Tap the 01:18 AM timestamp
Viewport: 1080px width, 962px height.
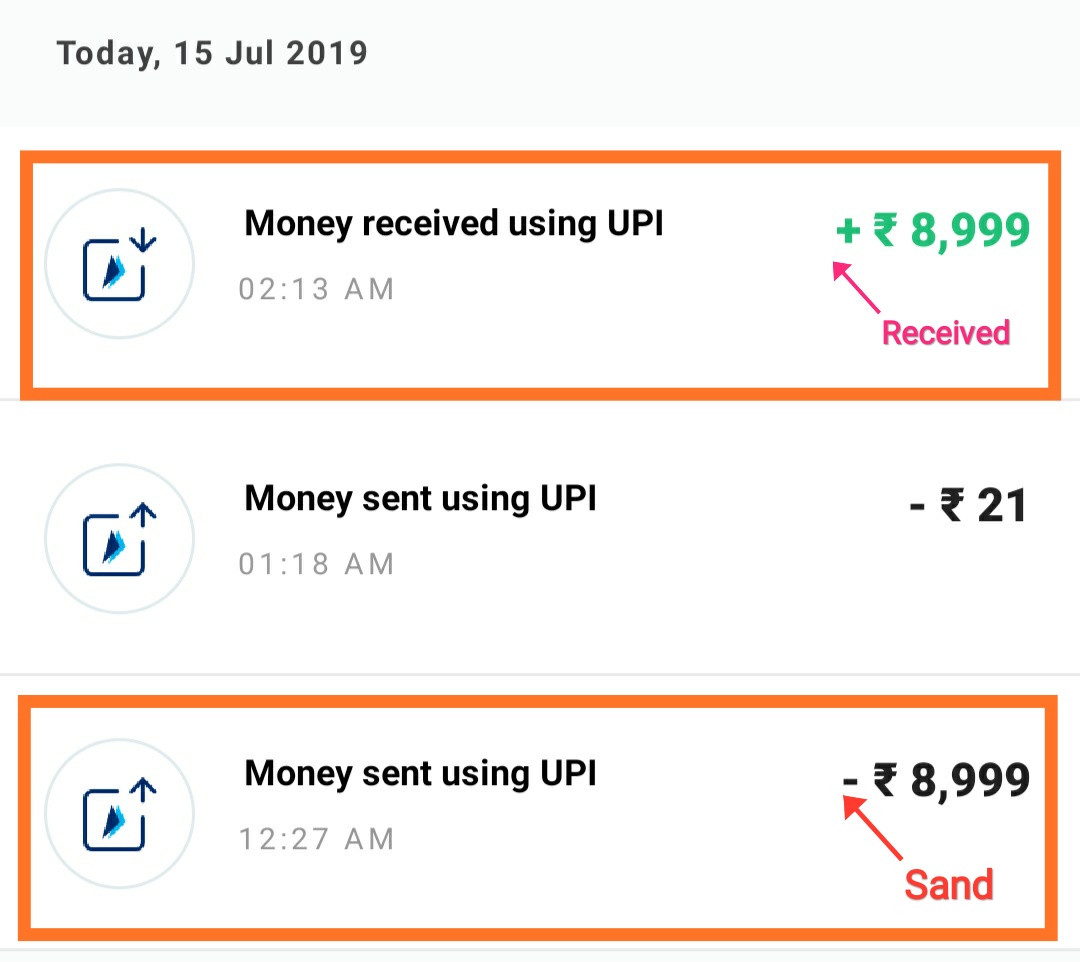tap(316, 564)
